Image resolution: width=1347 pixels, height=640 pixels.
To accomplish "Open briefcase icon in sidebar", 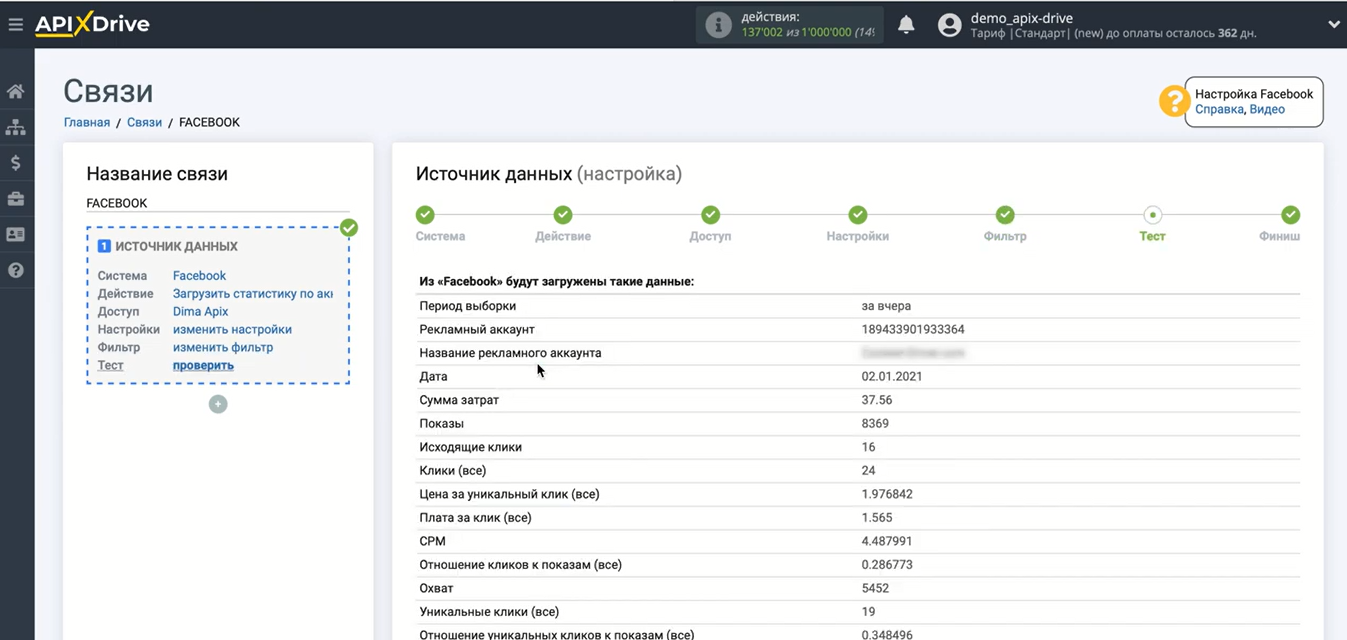I will tap(16, 199).
